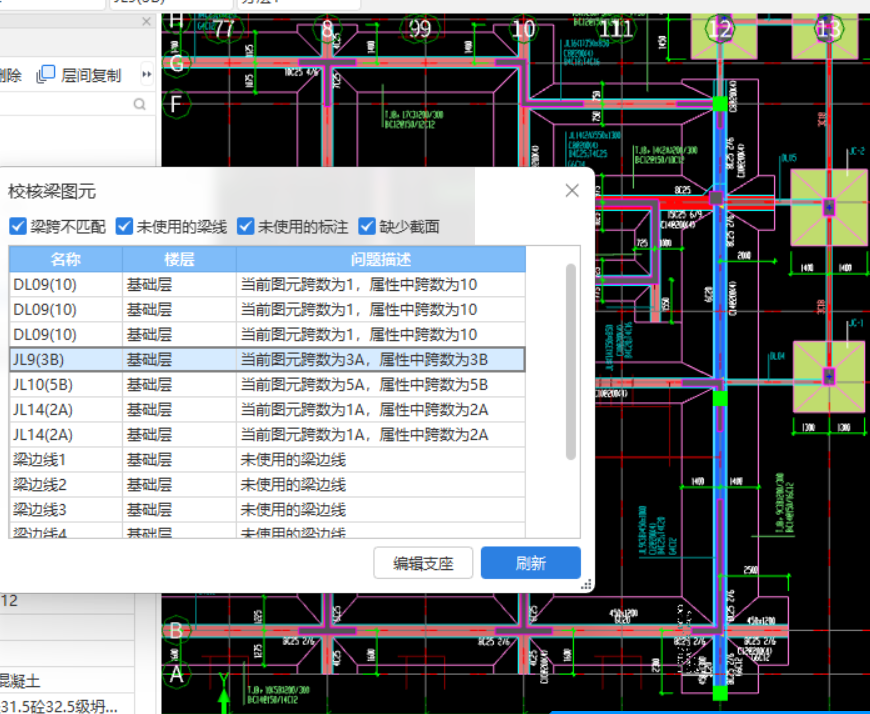Click the 层间复制 label
This screenshot has height=714, width=870.
(x=90, y=75)
